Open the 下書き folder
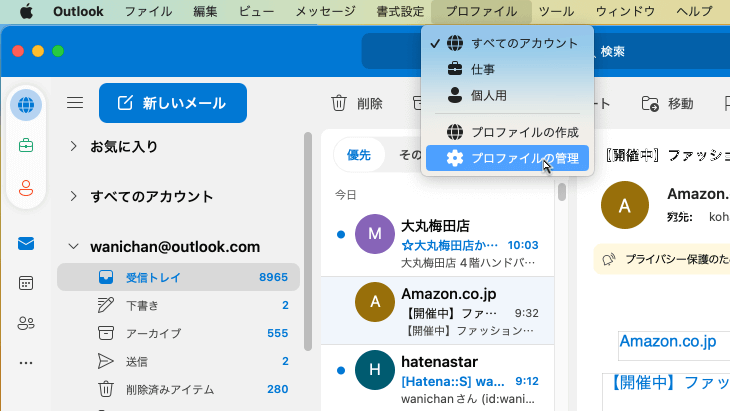 pyautogui.click(x=178, y=305)
